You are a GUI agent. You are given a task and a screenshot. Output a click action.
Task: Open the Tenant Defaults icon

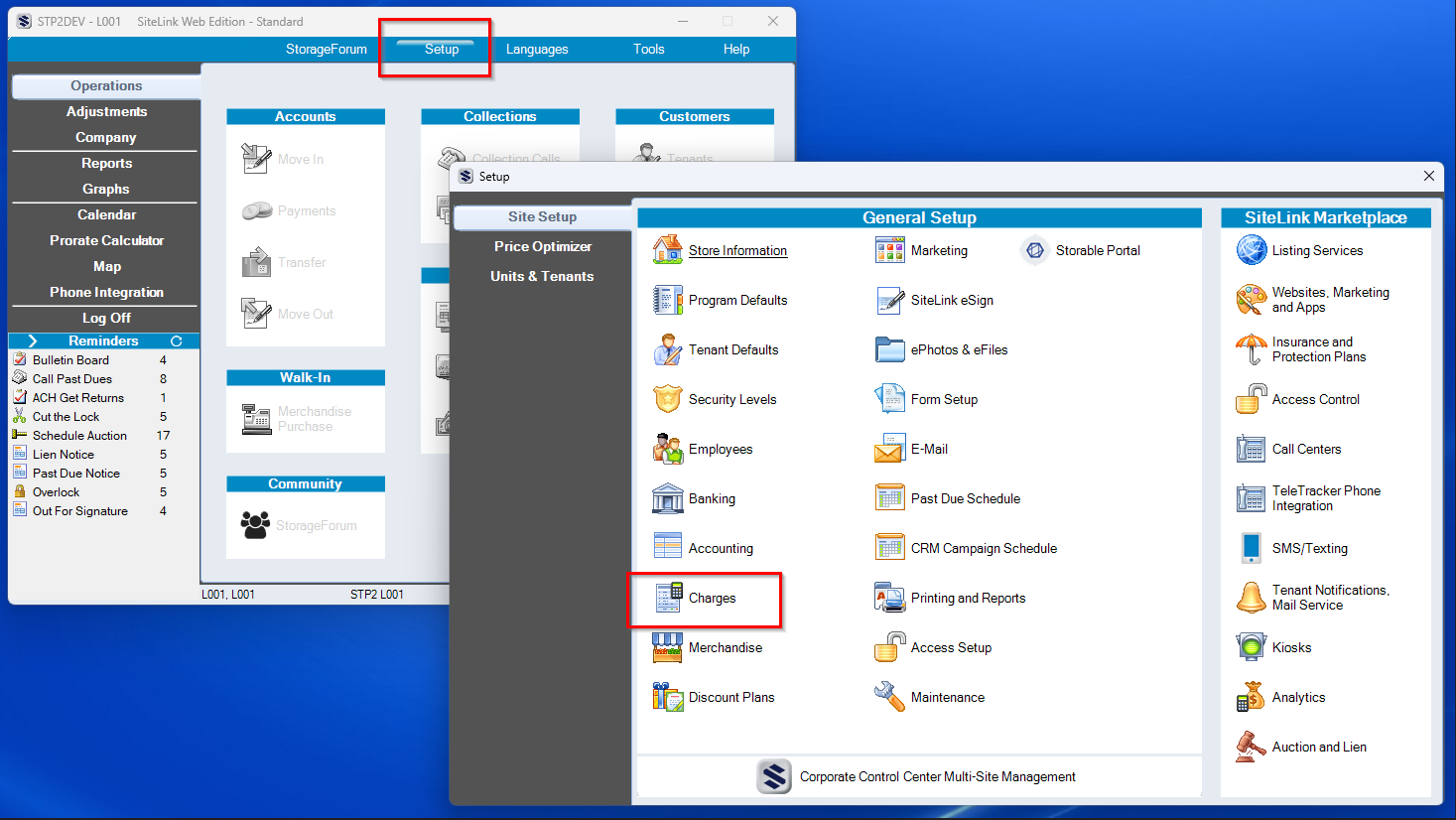click(668, 349)
